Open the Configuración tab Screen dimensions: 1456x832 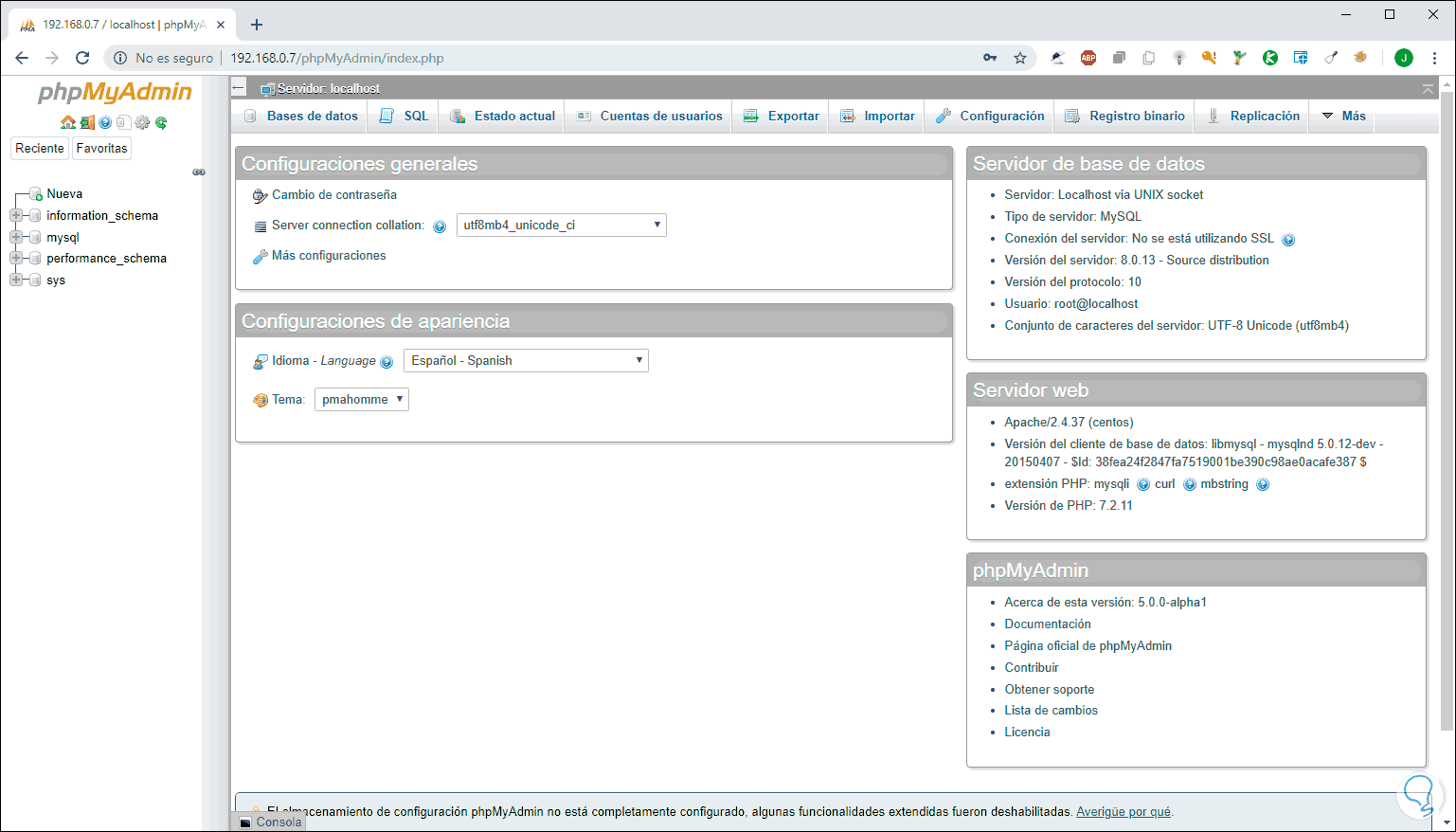click(x=990, y=116)
